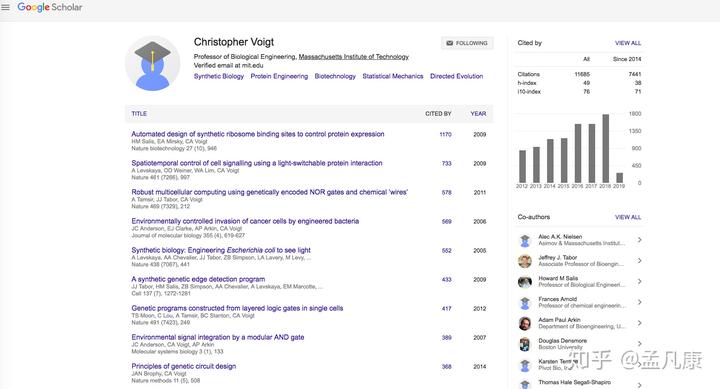Click the Google Scholar logo
720x389 pixels.
pos(50,7)
